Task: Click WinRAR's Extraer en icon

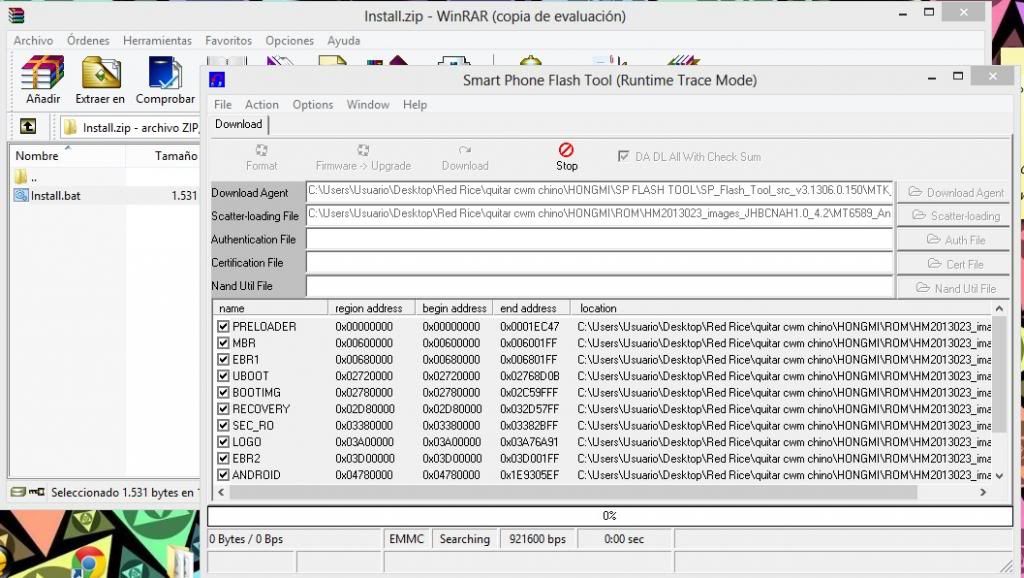Action: 100,80
